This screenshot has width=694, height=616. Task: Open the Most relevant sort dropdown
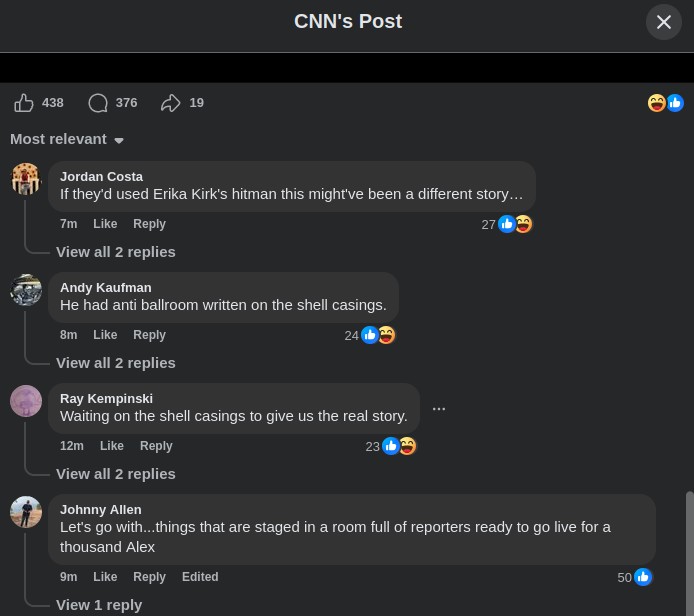click(67, 139)
